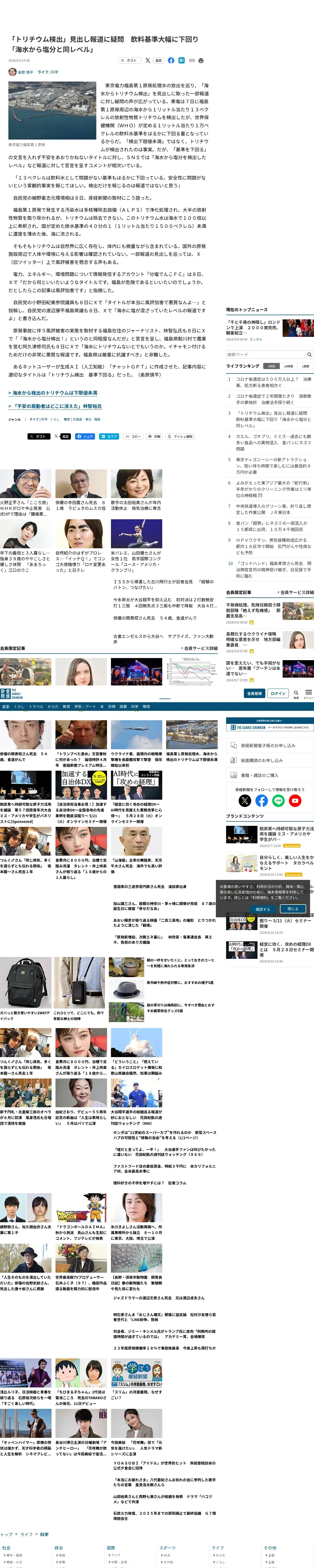Enable プッシュ通知 push notifications button
The height and width of the screenshot is (1568, 314).
point(180,436)
